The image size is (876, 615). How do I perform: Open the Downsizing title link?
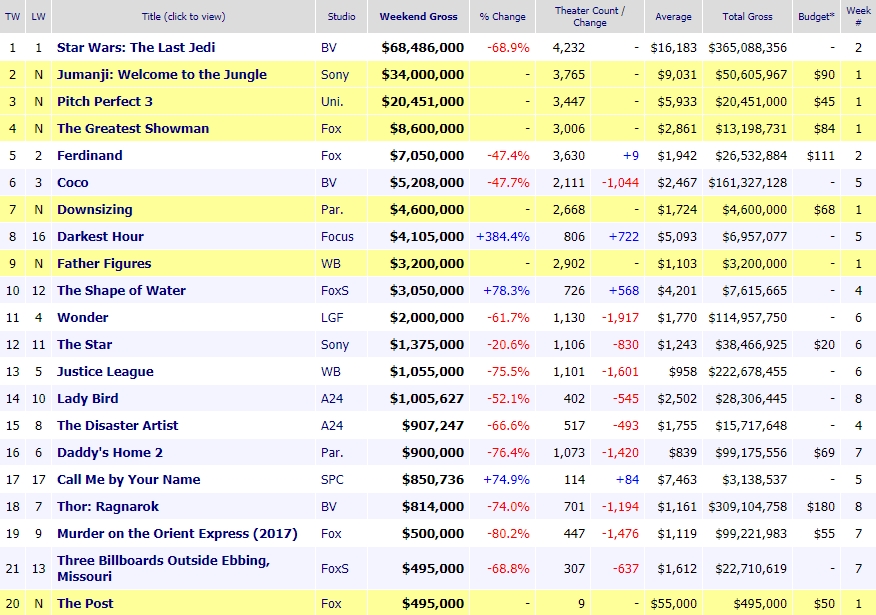[x=94, y=209]
